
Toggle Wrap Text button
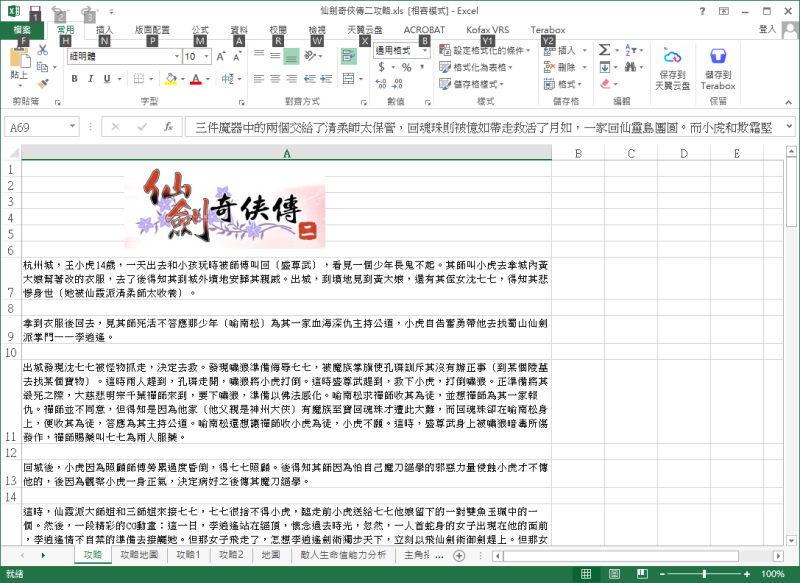[x=349, y=56]
